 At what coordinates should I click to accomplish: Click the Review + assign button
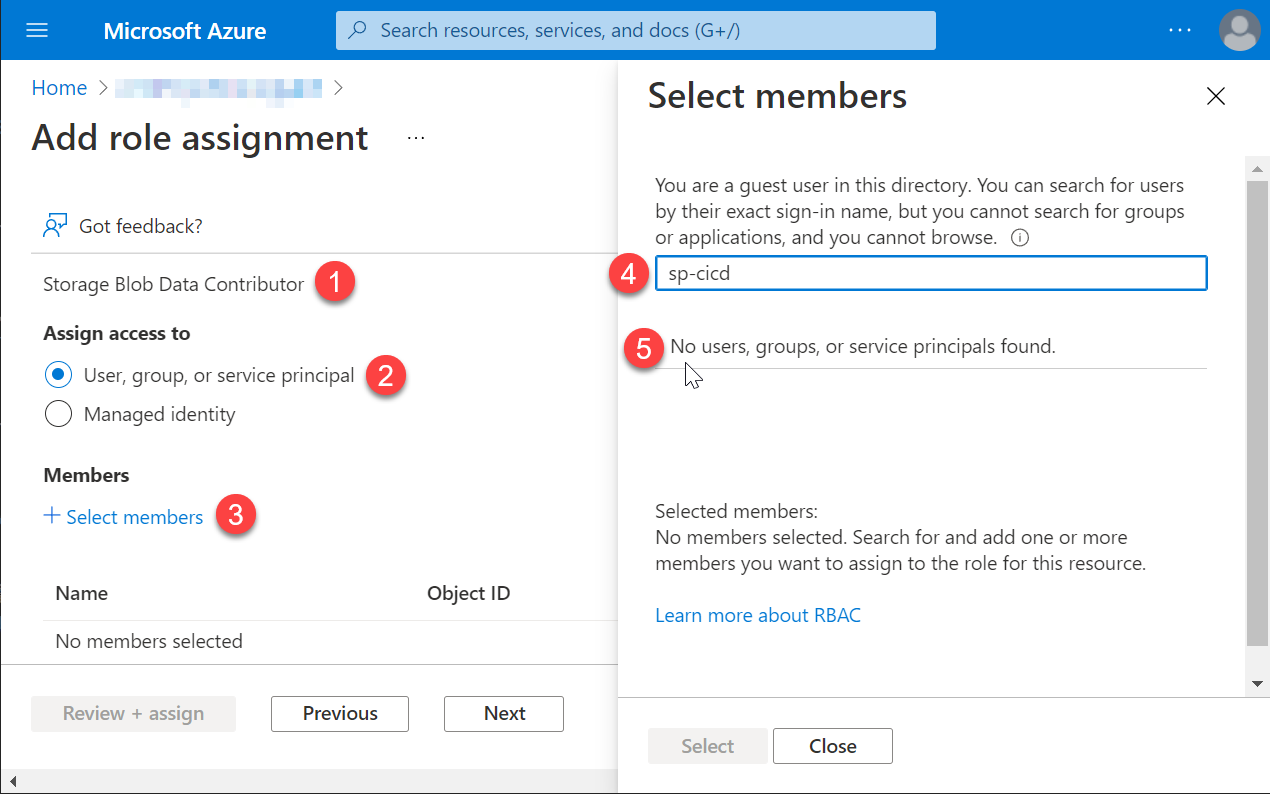[x=133, y=714]
